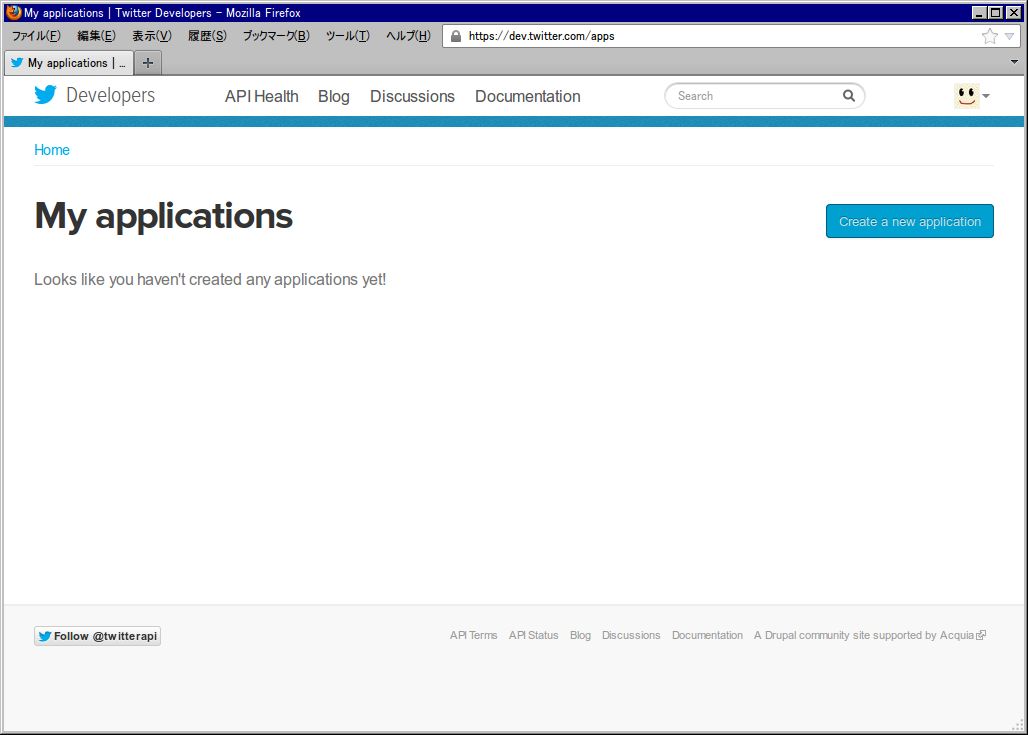Click the Firefox icon in the title bar
Screen dimensions: 1028x735
[x=13, y=12]
